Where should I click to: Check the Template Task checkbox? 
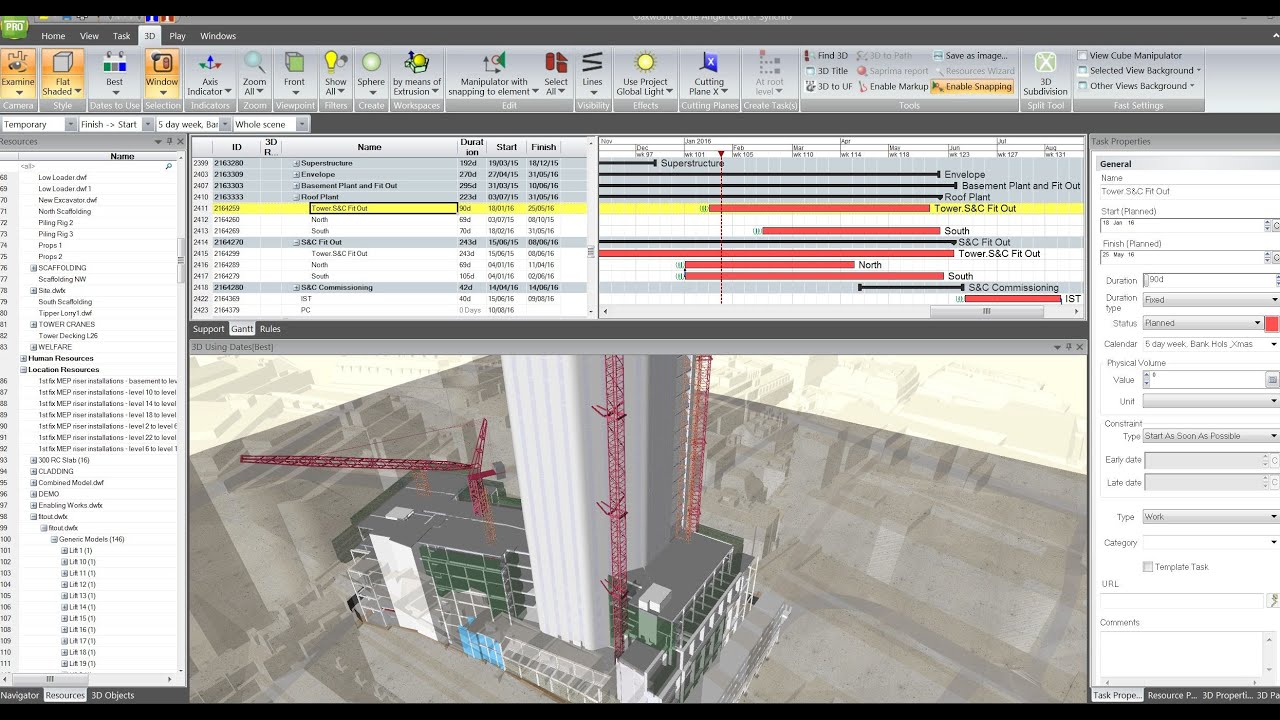[1148, 567]
